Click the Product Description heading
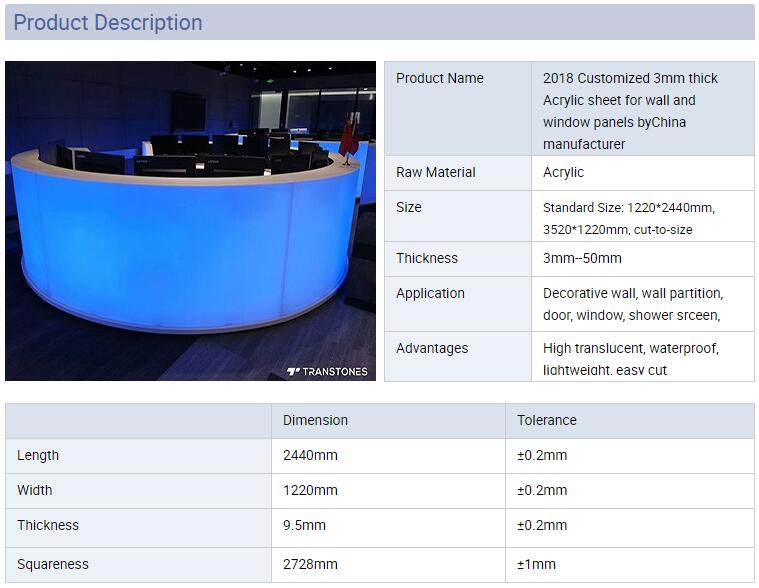The height and width of the screenshot is (588, 759). [108, 22]
